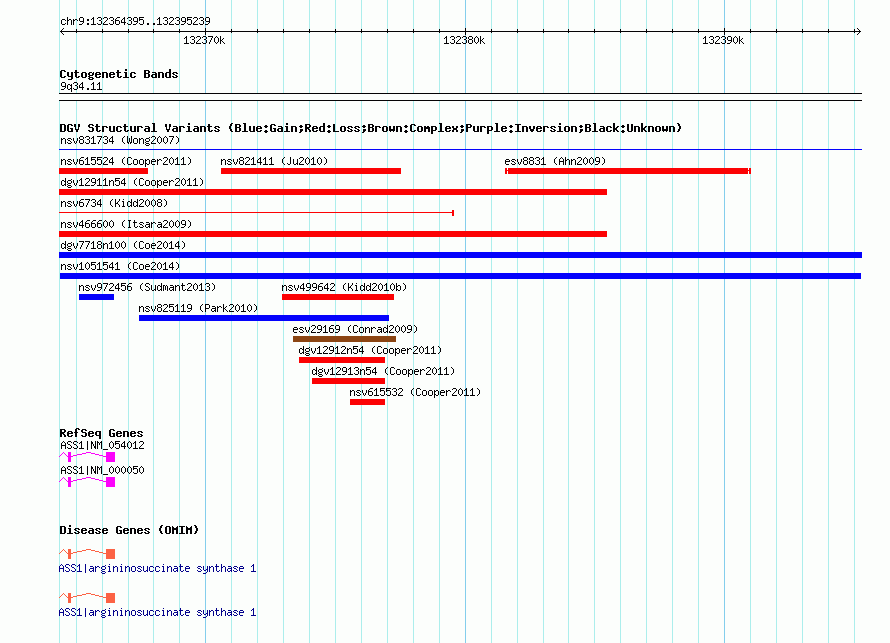Image resolution: width=890 pixels, height=643 pixels.
Task: Click the esv8831 (Ahn2009) label
Action: 555,161
